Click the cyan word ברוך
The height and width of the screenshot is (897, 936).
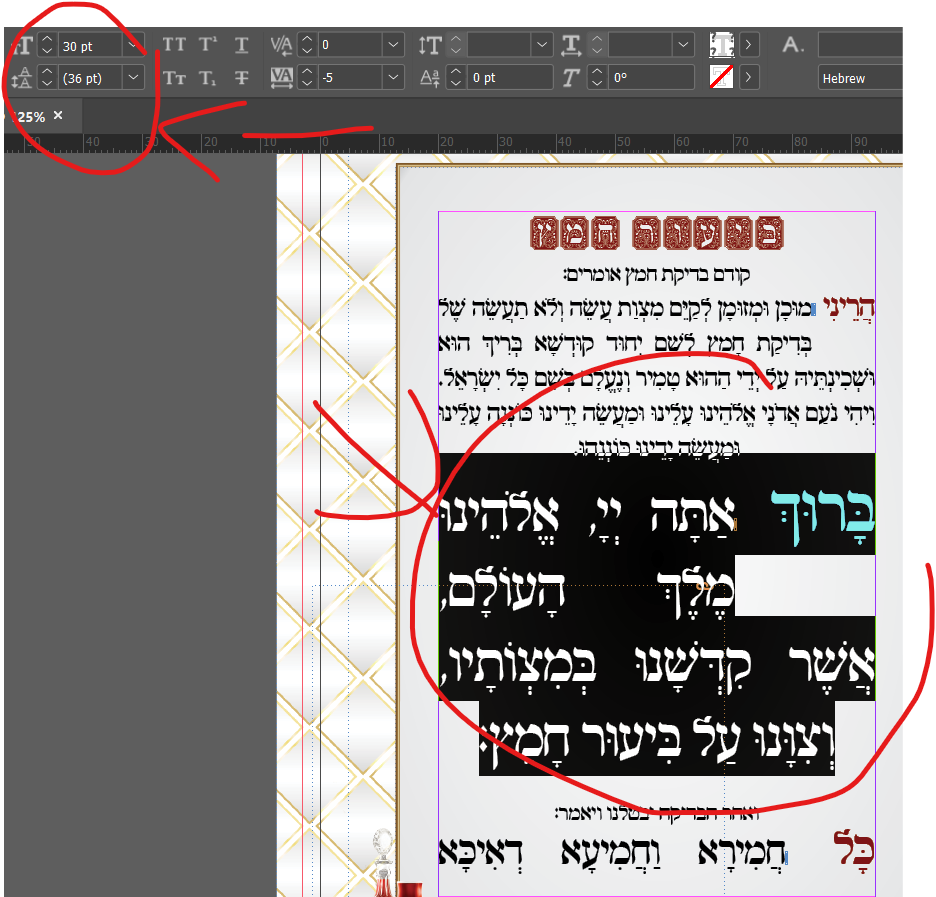point(823,516)
